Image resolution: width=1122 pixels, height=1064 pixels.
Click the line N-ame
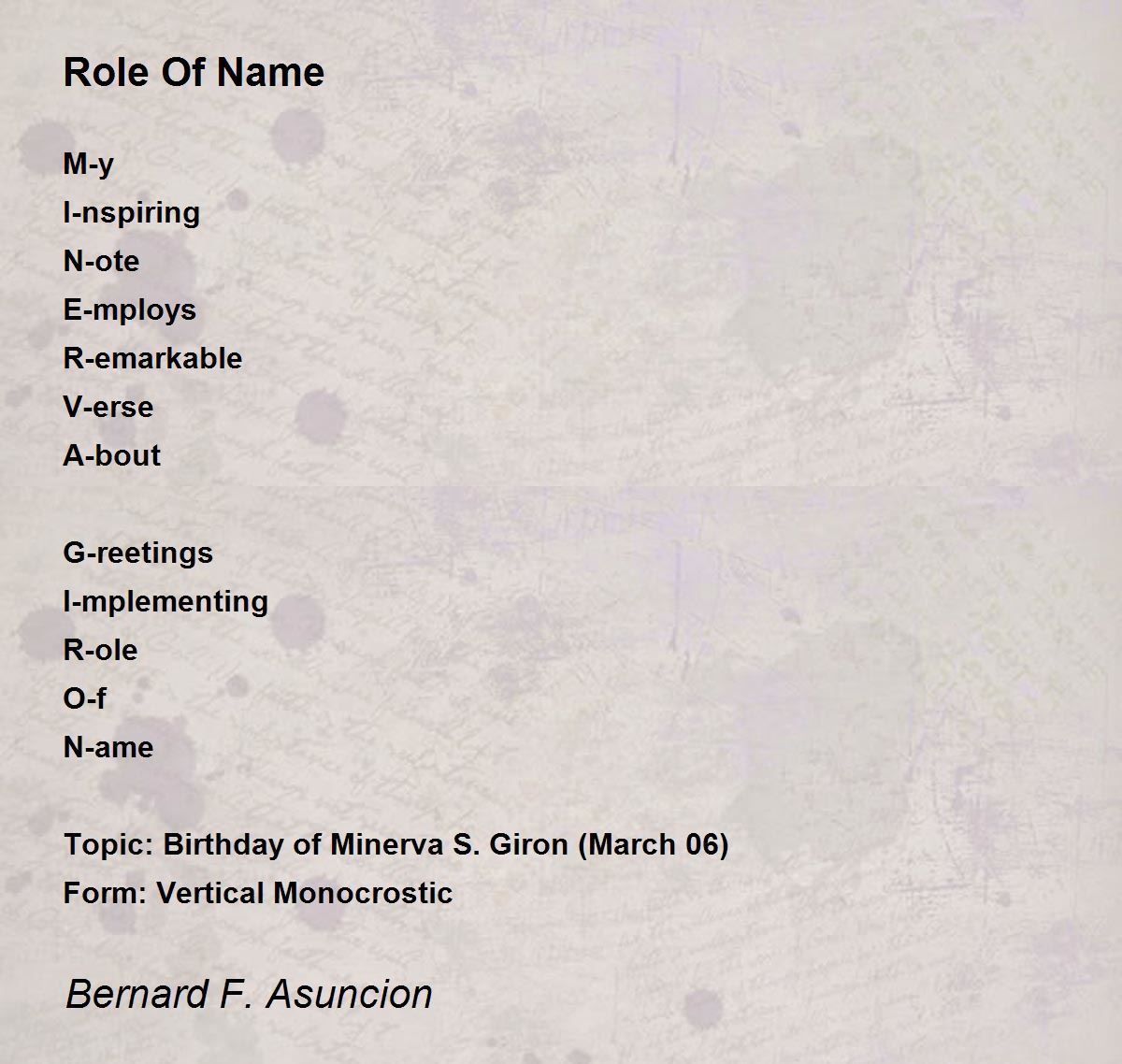(108, 747)
